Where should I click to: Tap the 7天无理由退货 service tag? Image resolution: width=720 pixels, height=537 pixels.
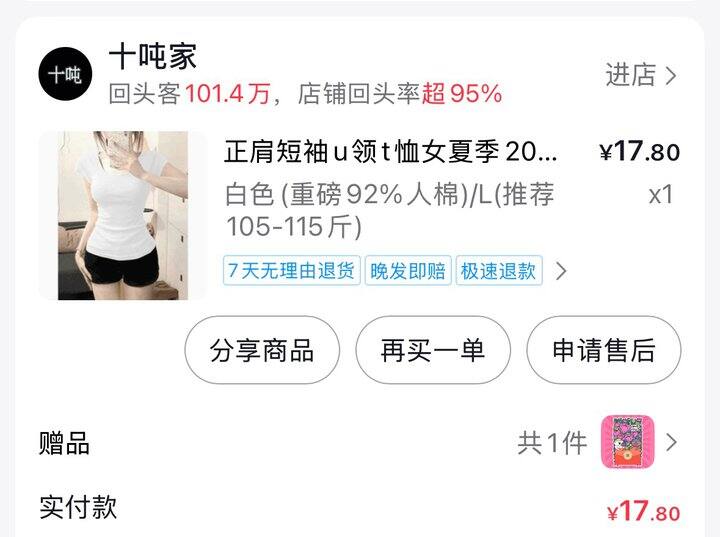coord(292,271)
